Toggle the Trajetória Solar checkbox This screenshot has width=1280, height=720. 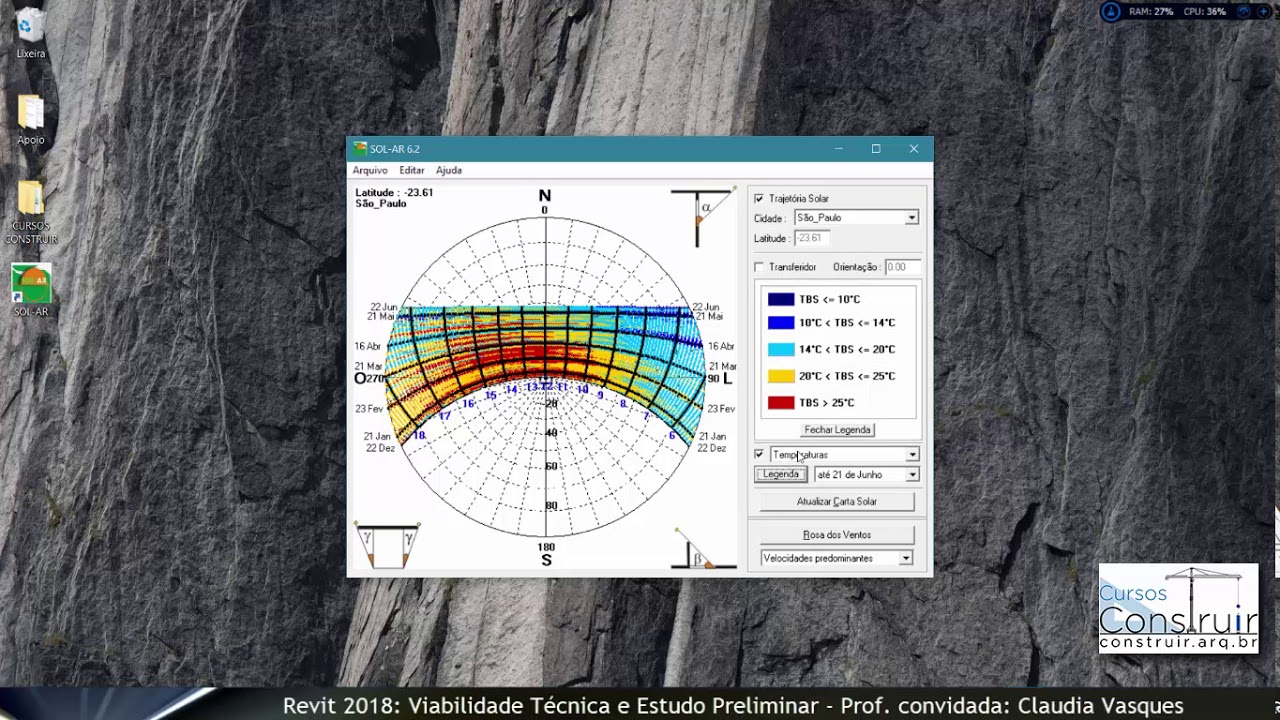(759, 199)
